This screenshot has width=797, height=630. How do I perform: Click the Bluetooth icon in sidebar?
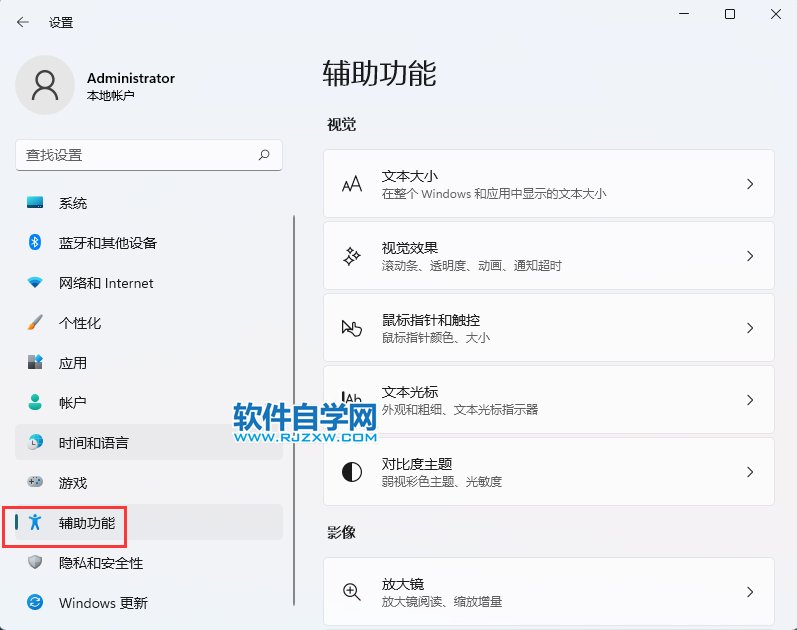pyautogui.click(x=35, y=243)
